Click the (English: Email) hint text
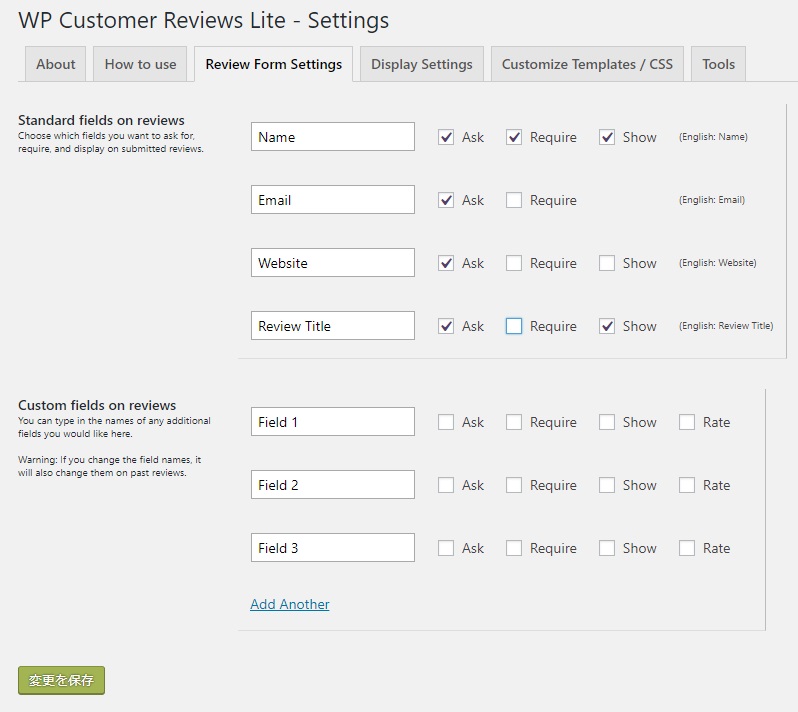The width and height of the screenshot is (798, 712). [711, 200]
